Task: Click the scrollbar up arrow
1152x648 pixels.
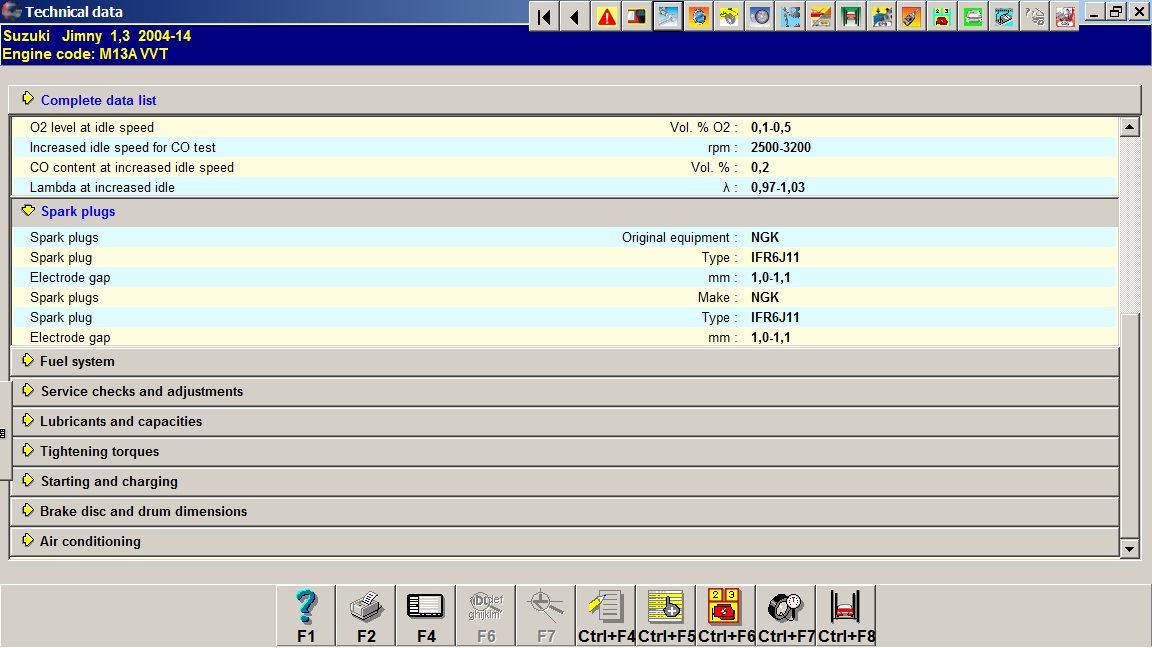Action: [x=1130, y=127]
